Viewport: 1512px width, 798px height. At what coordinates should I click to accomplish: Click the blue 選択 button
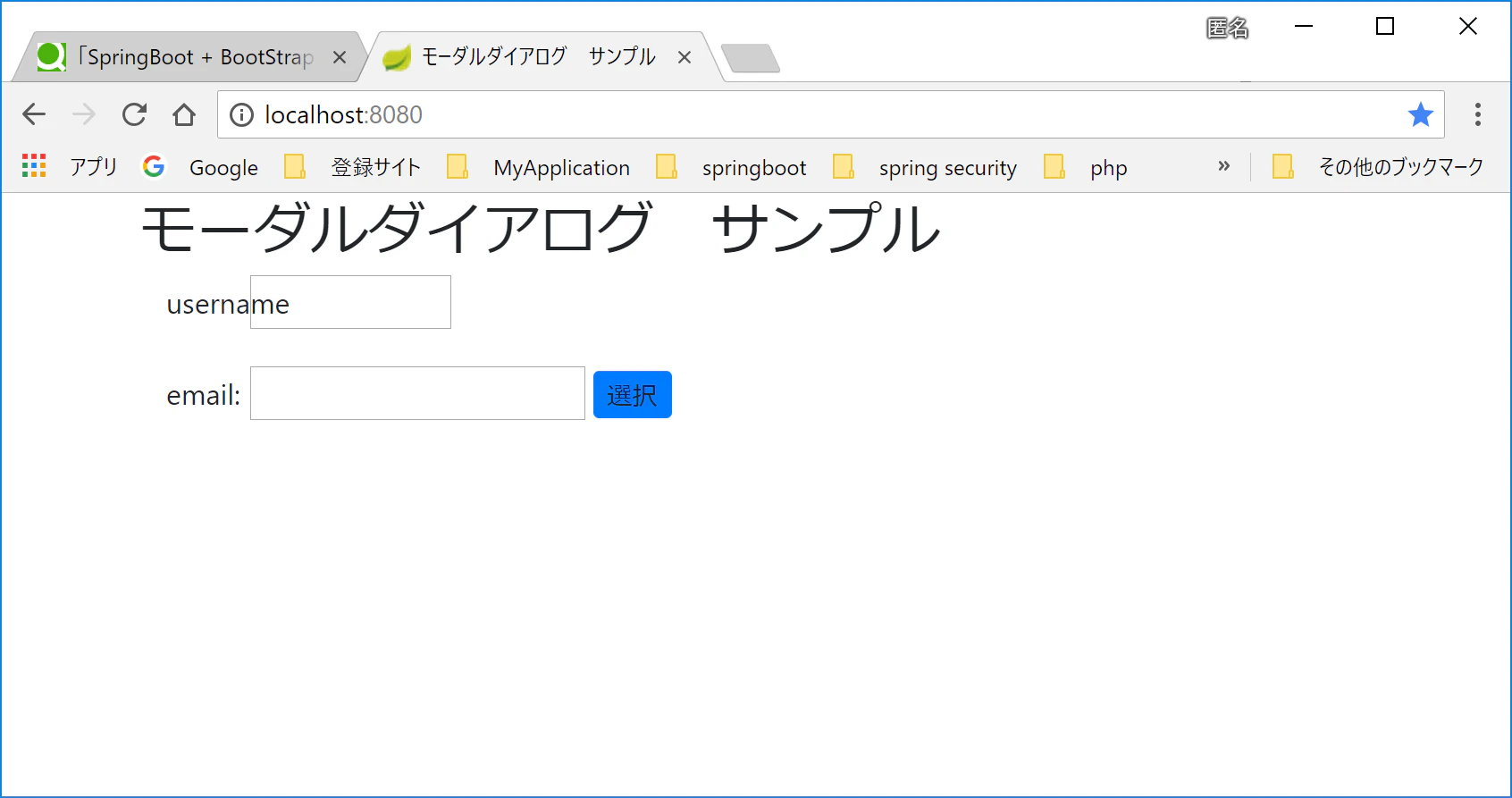[633, 395]
